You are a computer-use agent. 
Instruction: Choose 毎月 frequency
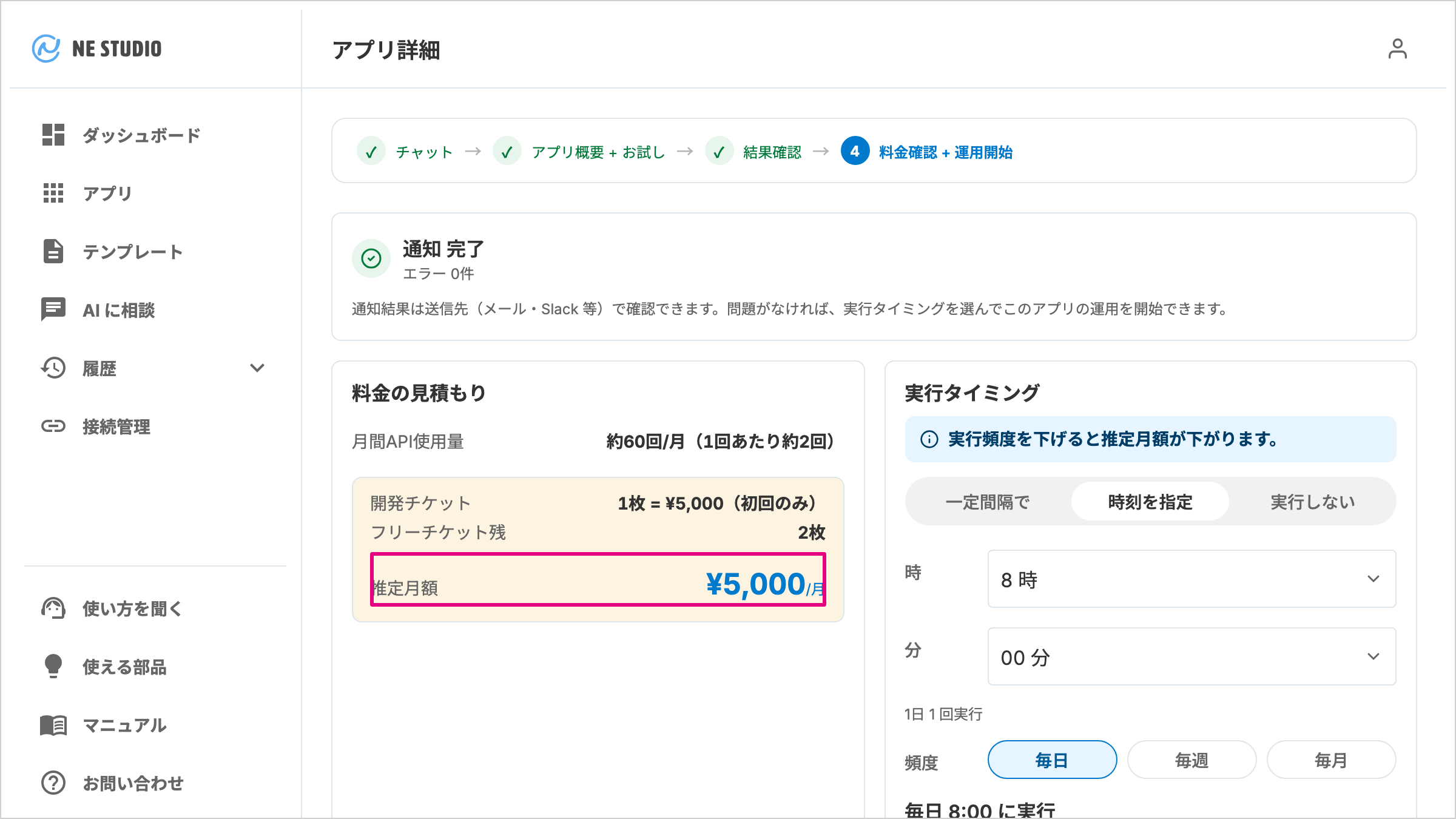click(1331, 760)
